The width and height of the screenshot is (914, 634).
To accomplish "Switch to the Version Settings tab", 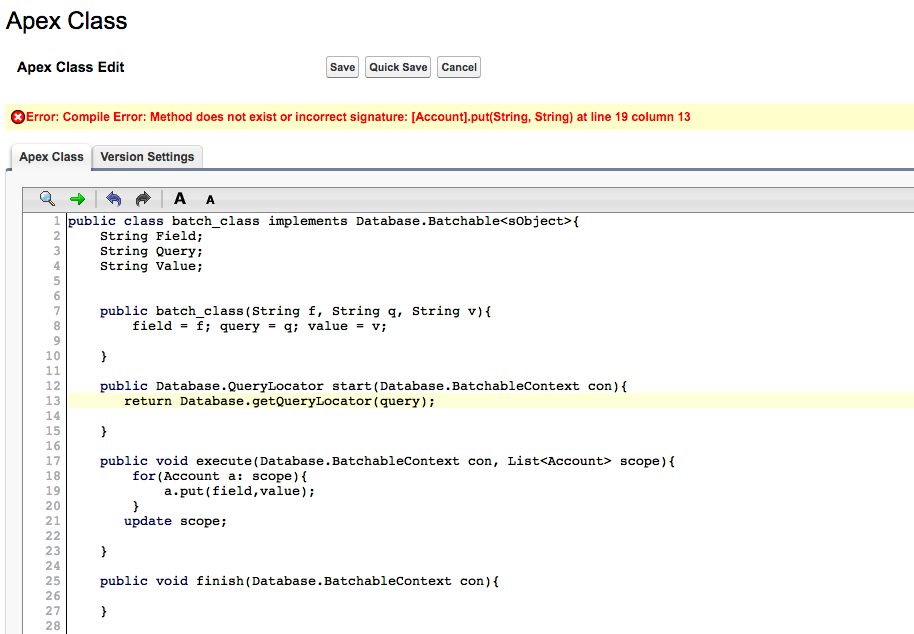I will [147, 157].
